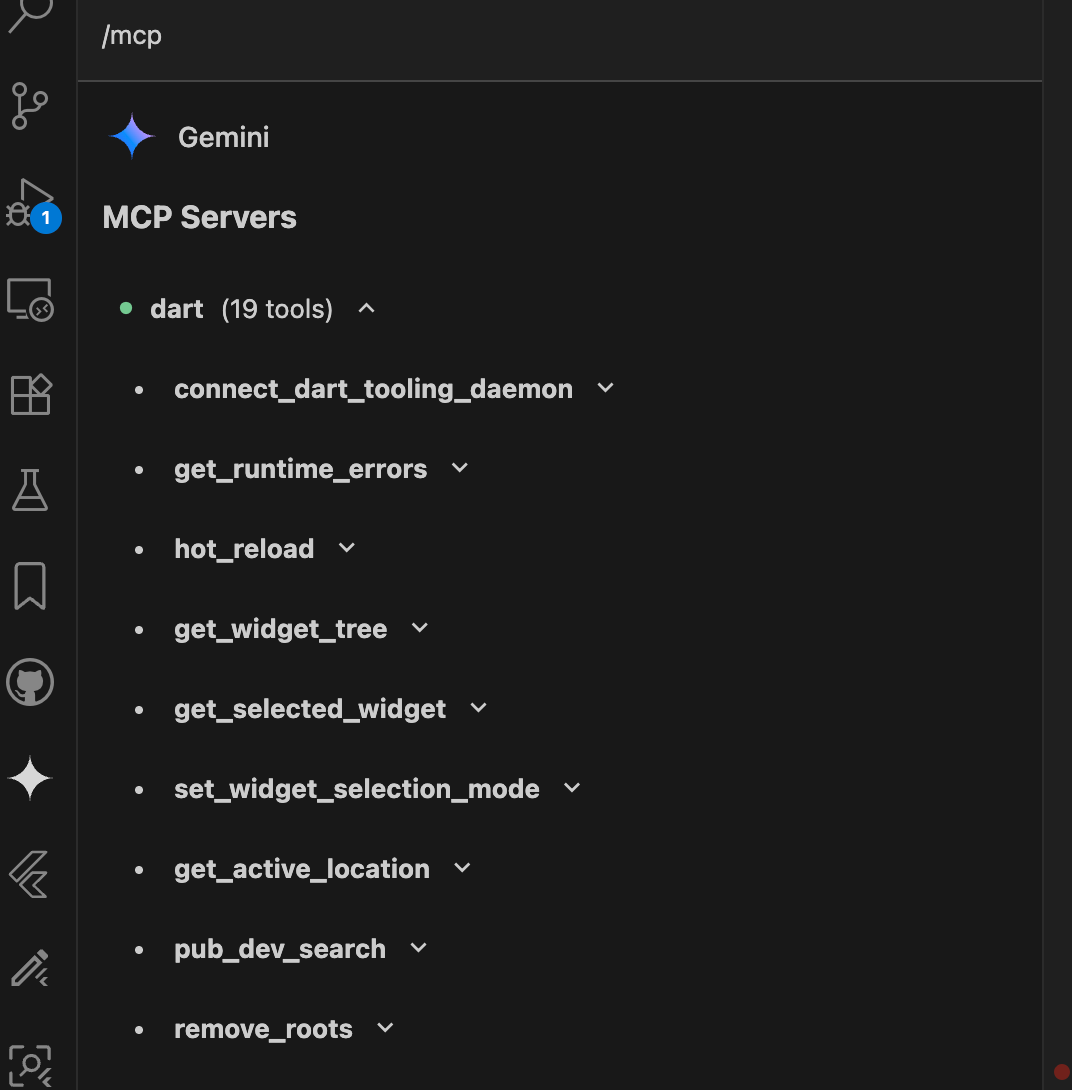Expand the pub_dev_search tool entry

coord(417,948)
